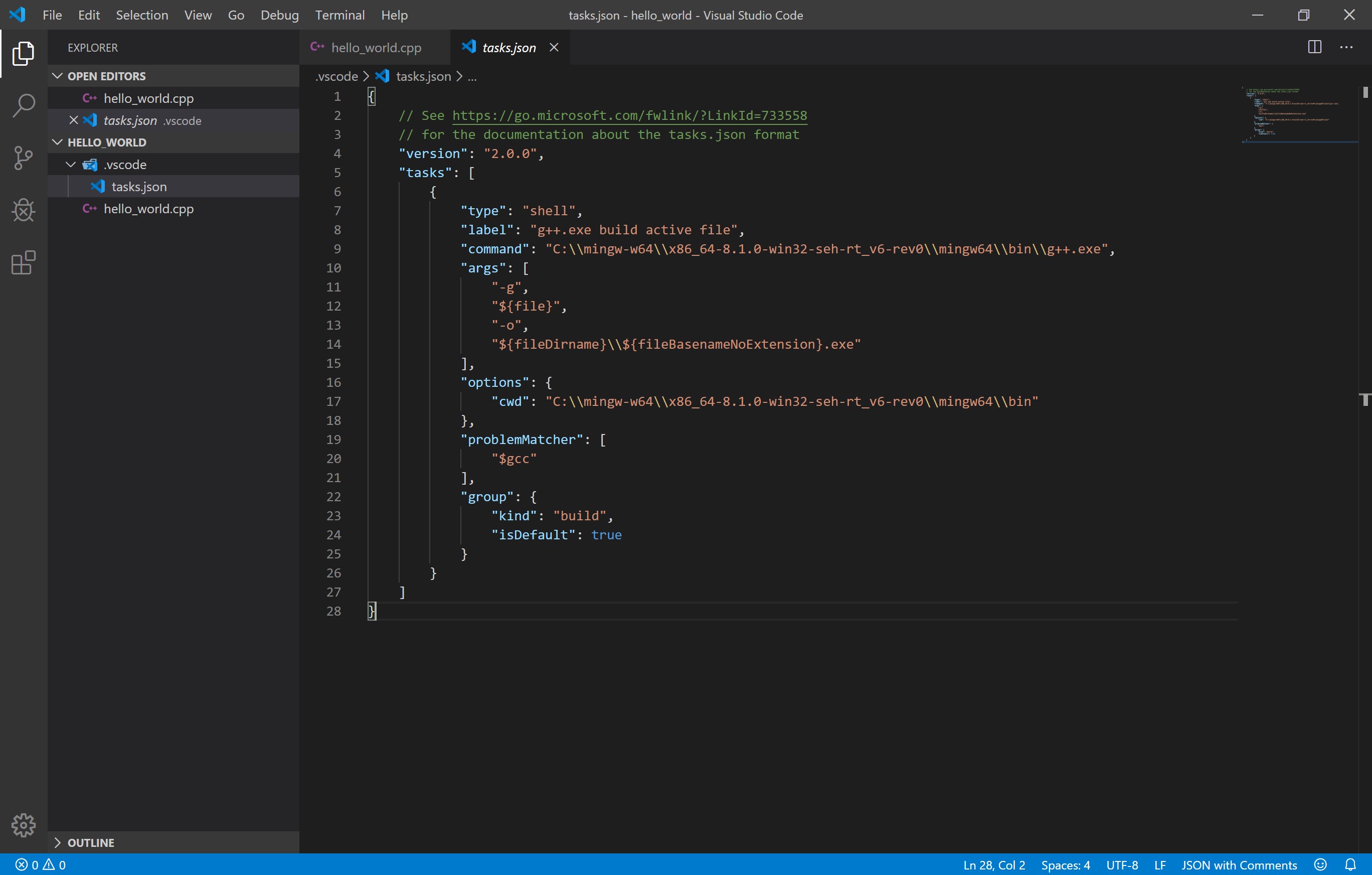The height and width of the screenshot is (875, 1372).
Task: Open the Debug view icon
Action: [x=24, y=210]
